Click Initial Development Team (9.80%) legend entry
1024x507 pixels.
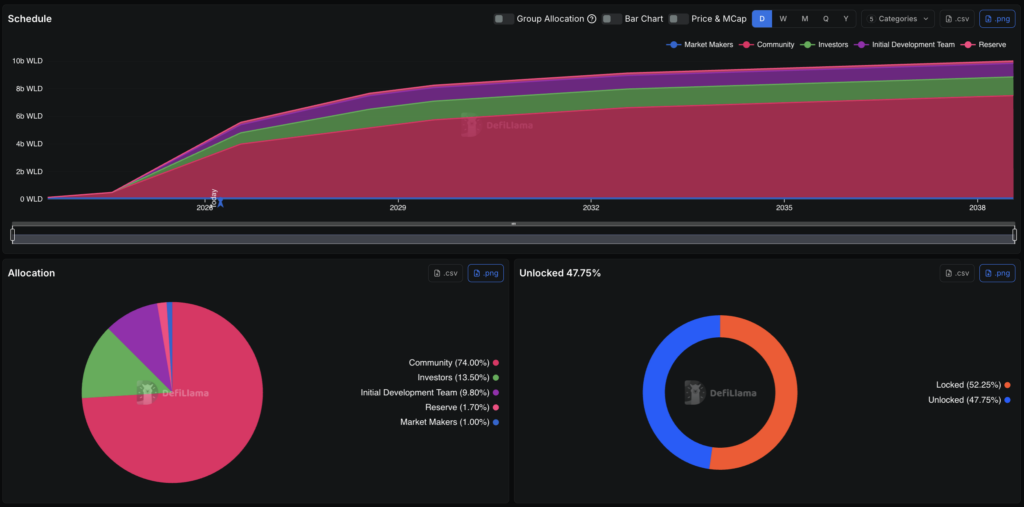[430, 393]
